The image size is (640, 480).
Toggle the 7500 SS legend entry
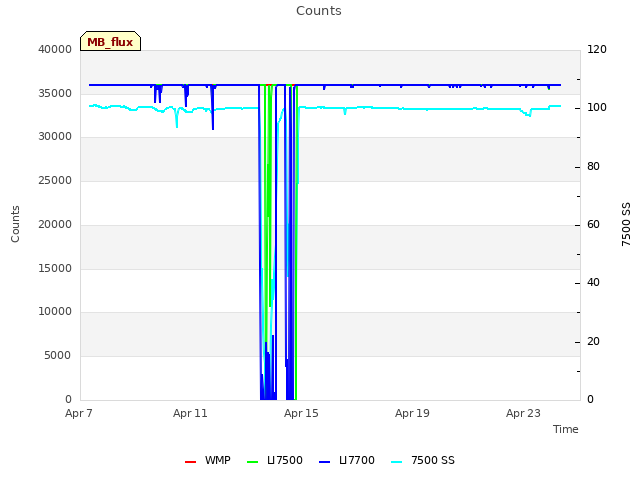click(x=423, y=460)
